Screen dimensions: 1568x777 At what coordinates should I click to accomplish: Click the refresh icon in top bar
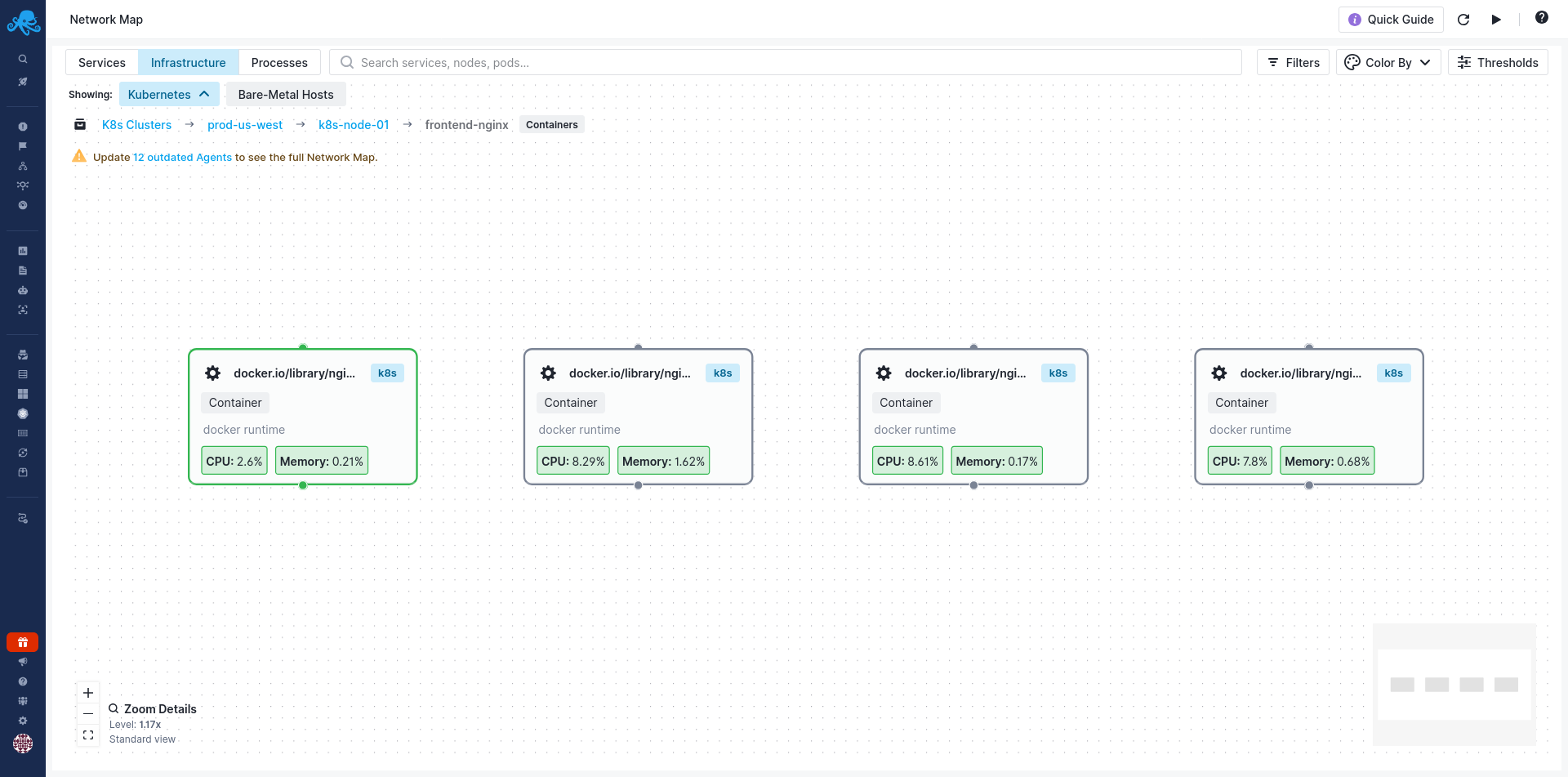tap(1463, 20)
